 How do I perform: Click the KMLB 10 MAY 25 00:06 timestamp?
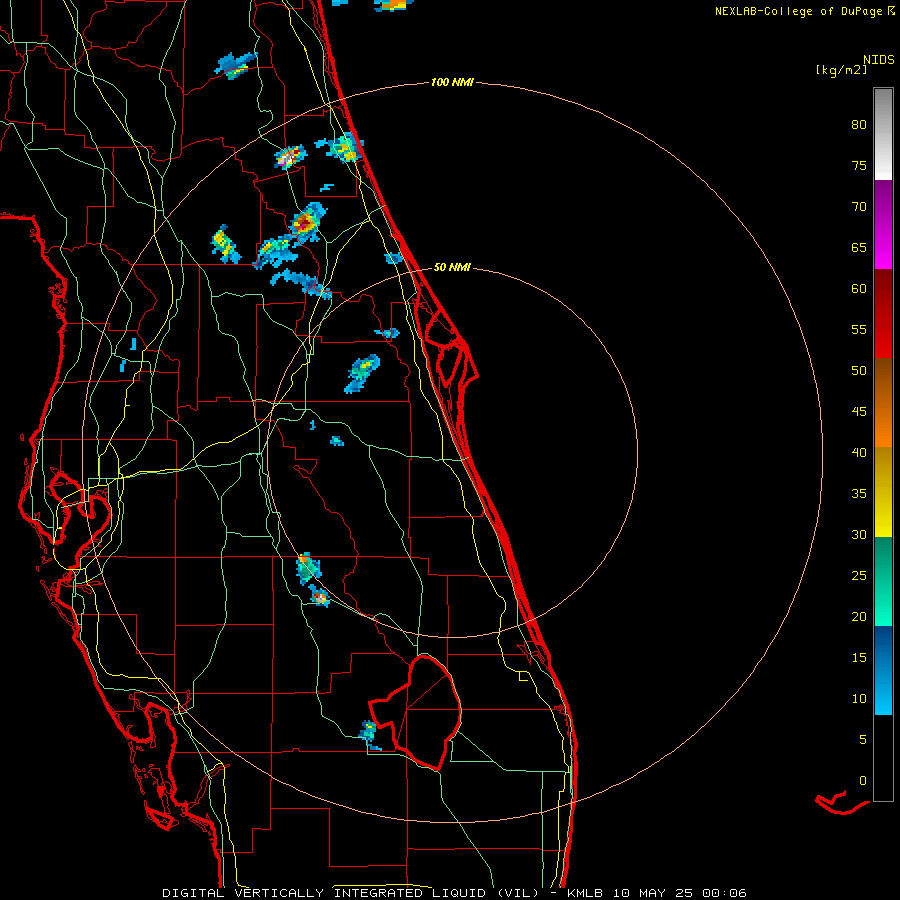(x=657, y=893)
